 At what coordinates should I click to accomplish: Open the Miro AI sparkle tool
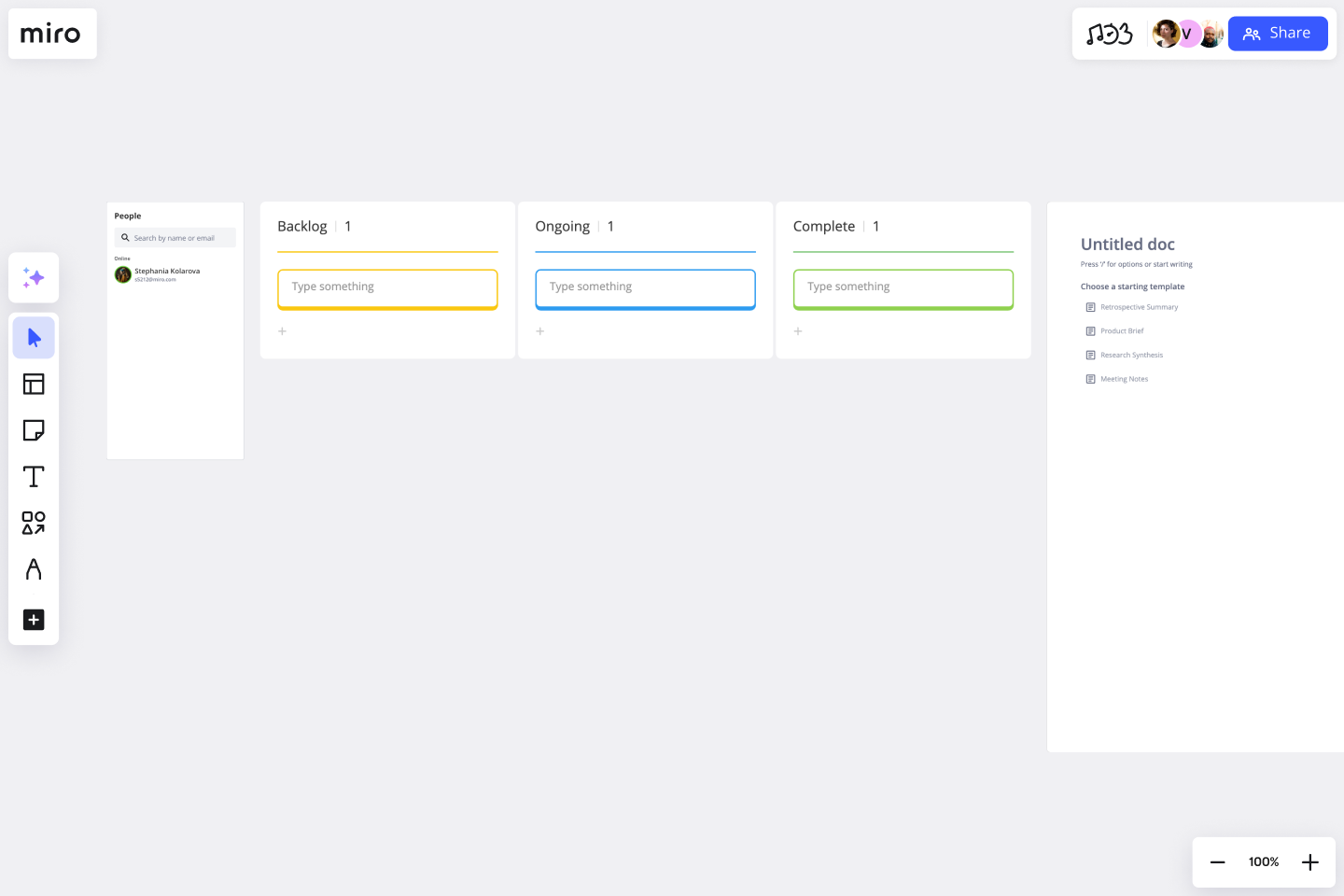(x=34, y=277)
